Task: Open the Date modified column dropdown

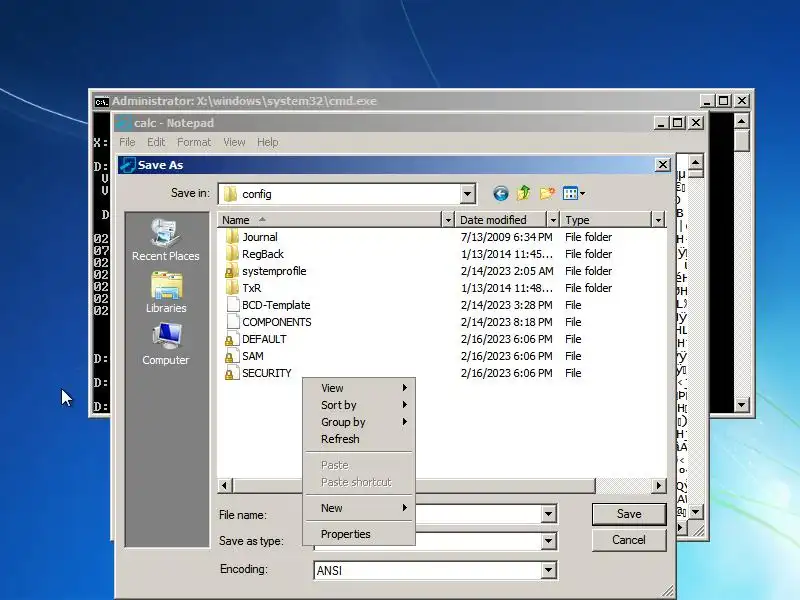Action: tap(553, 220)
